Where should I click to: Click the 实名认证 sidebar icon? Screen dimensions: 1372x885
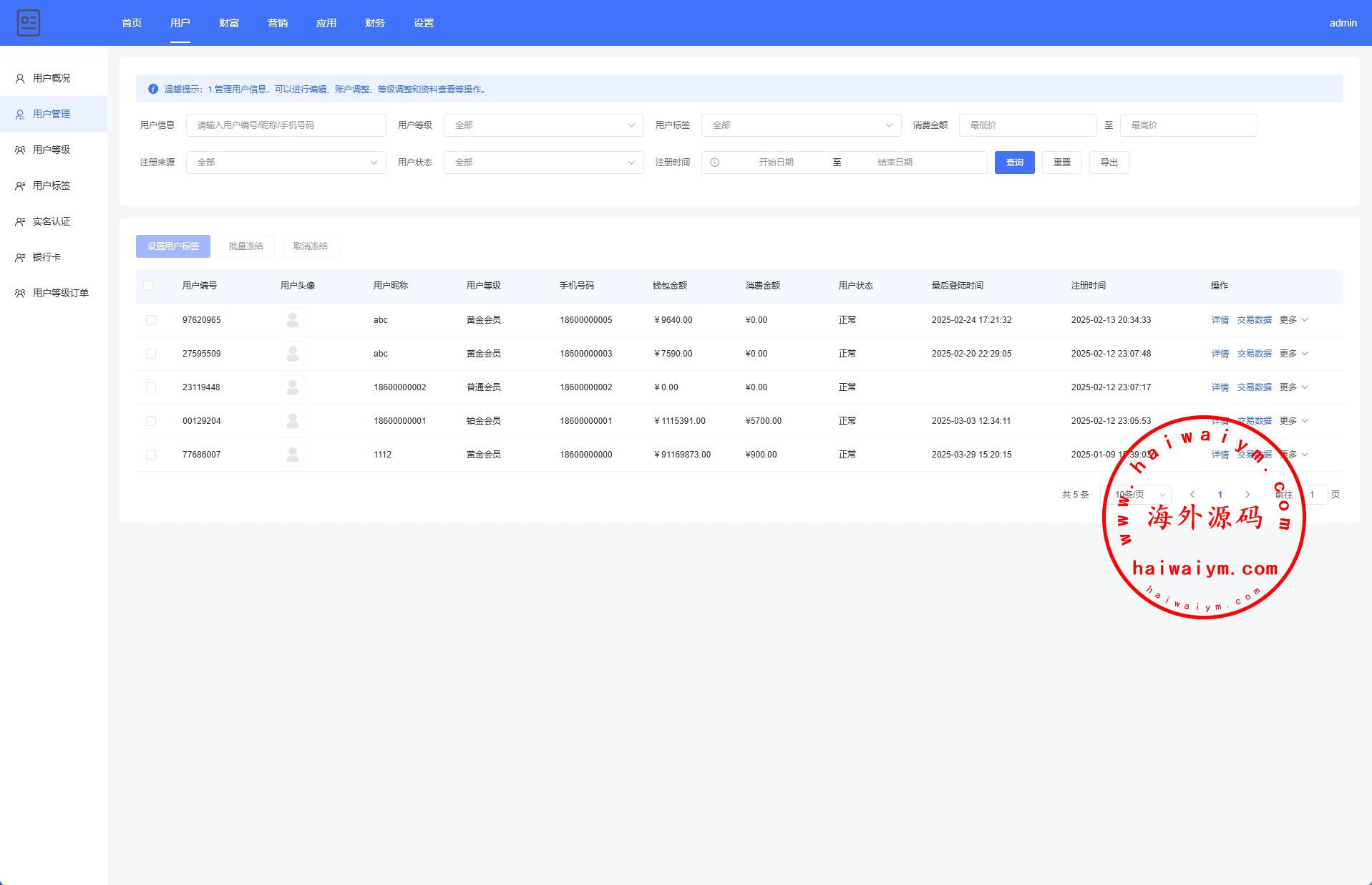20,222
